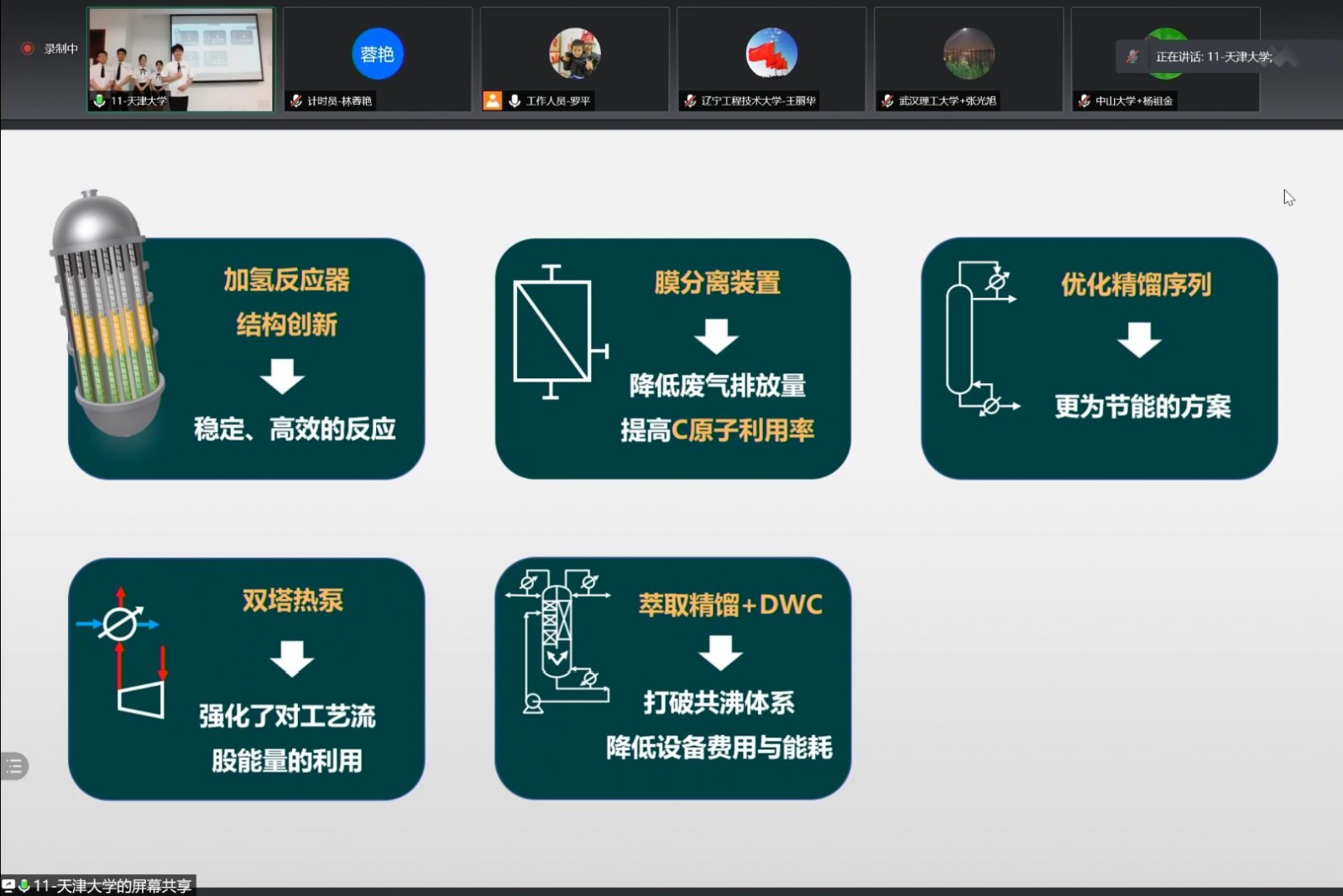Screen dimensions: 1343x896
Task: Click the muted mic icon for 中山大学+杨祖金
Action: tap(1084, 101)
